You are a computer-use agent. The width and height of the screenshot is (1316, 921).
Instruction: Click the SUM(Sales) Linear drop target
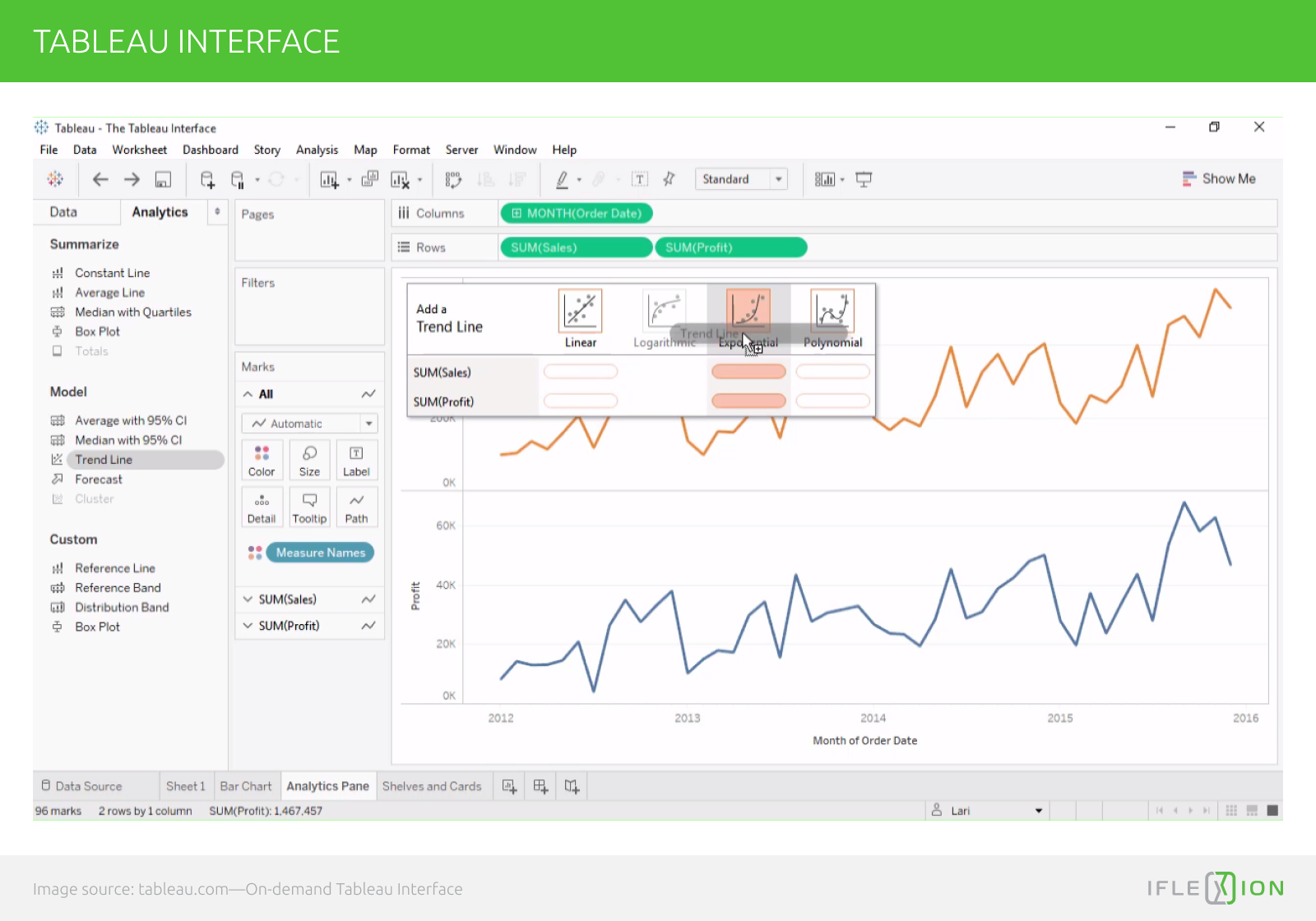581,372
